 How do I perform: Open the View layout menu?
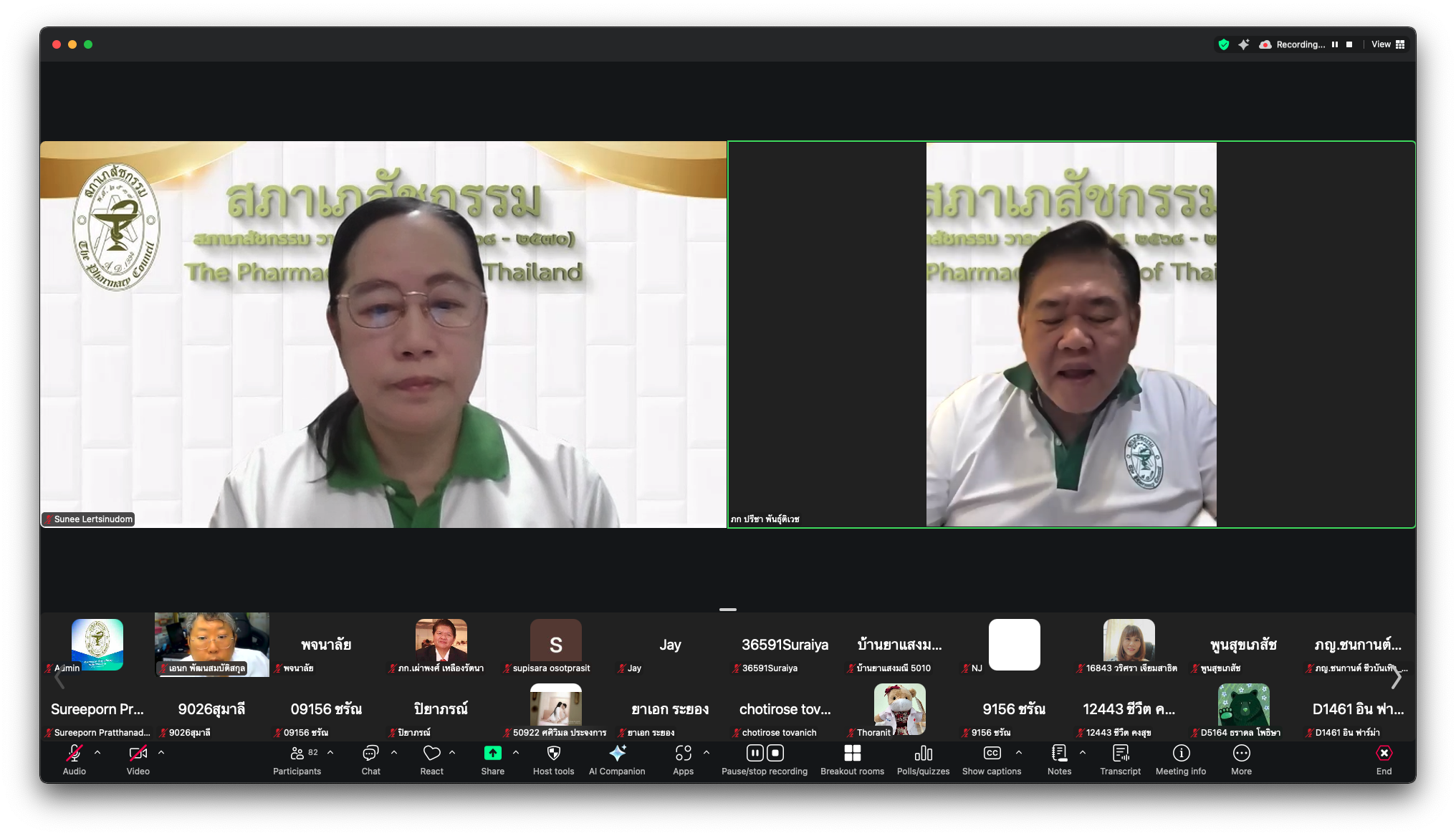(1388, 44)
